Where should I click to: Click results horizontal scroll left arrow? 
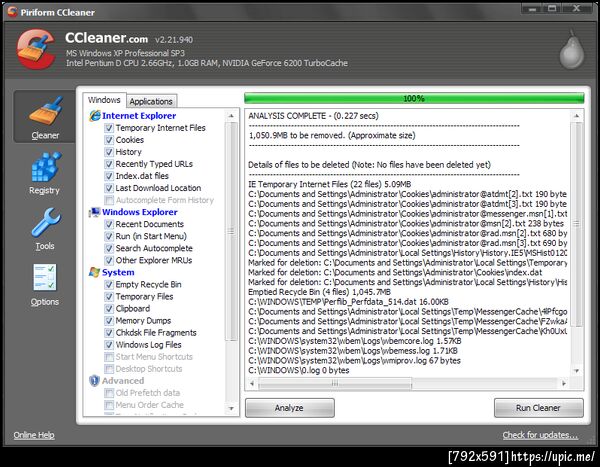point(252,383)
